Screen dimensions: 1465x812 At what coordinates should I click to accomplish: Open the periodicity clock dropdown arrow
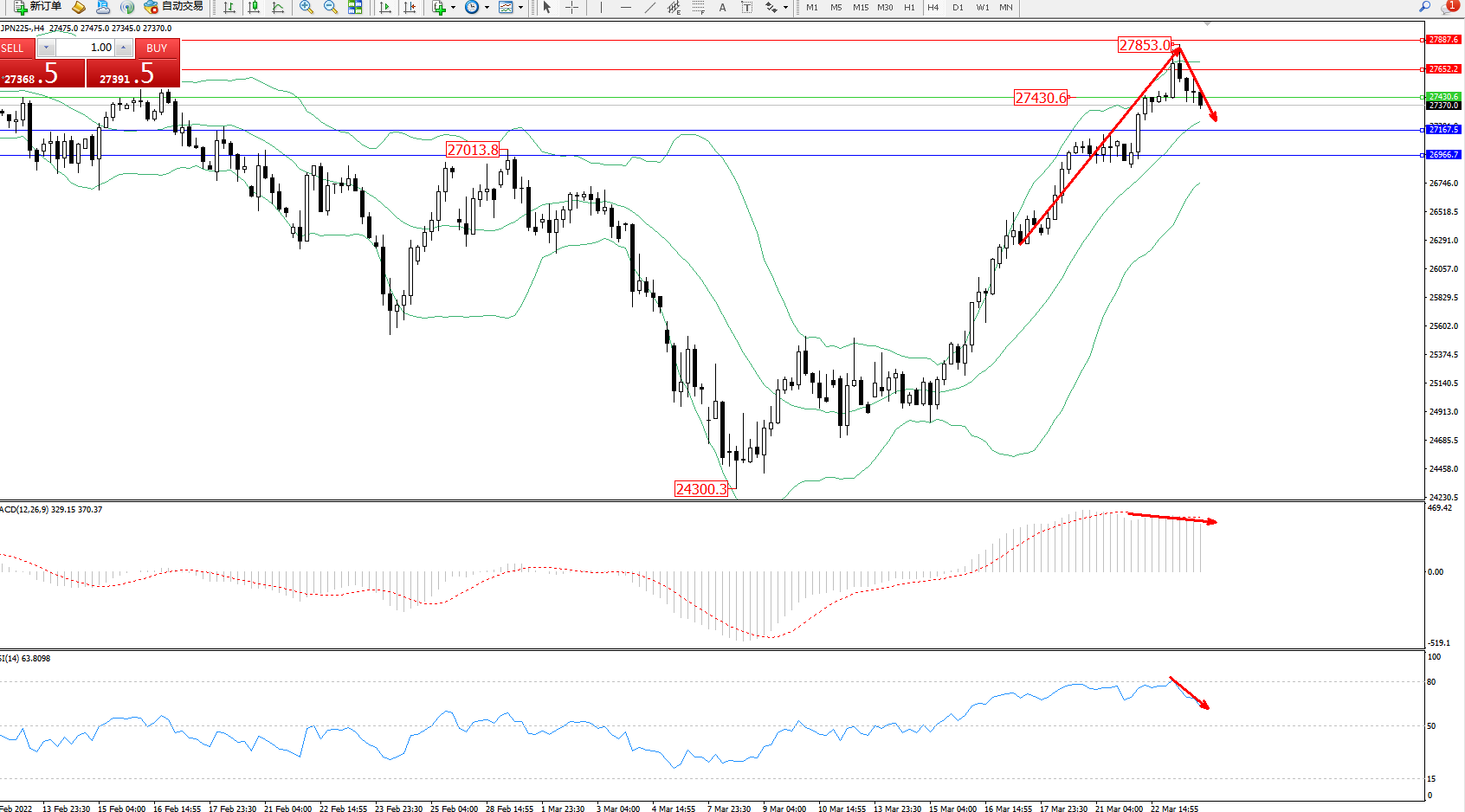tap(487, 8)
